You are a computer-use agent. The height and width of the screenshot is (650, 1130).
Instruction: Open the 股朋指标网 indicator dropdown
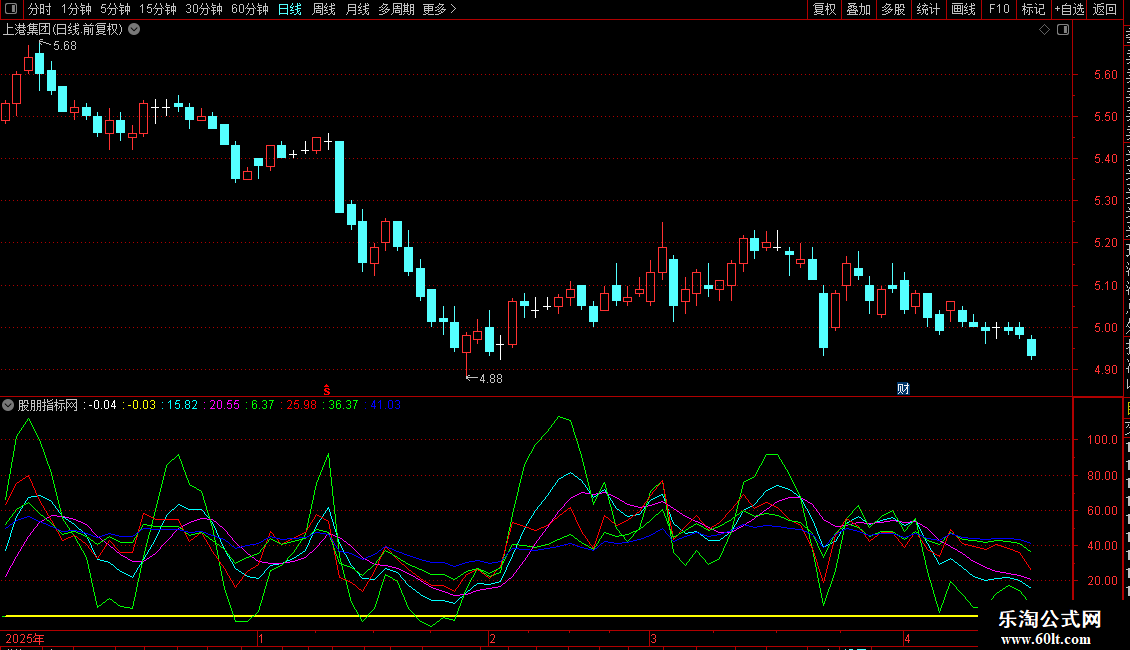(x=8, y=405)
